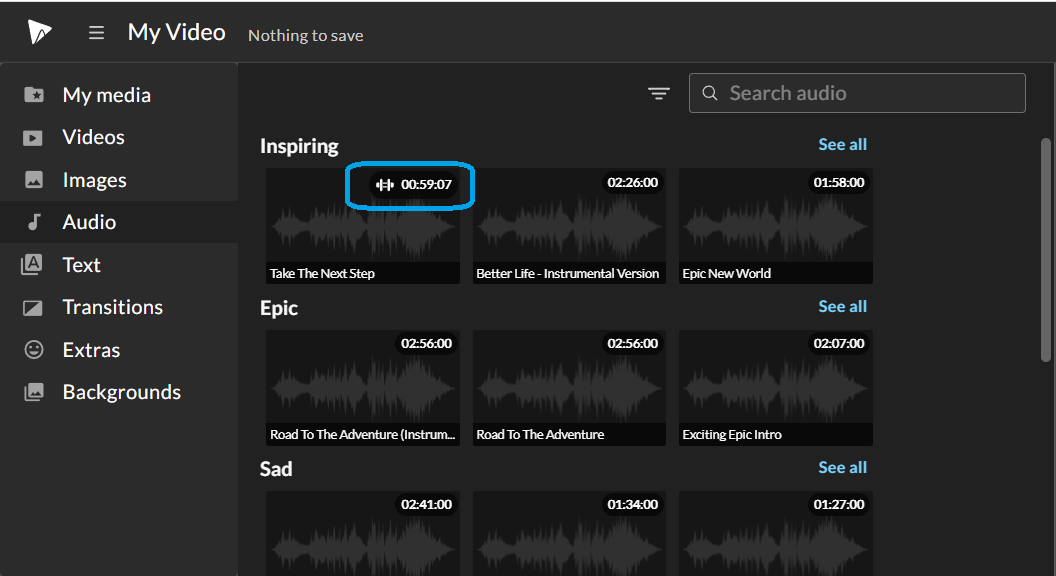
Task: Select the Sad track lasting 01:34:00
Action: (569, 534)
